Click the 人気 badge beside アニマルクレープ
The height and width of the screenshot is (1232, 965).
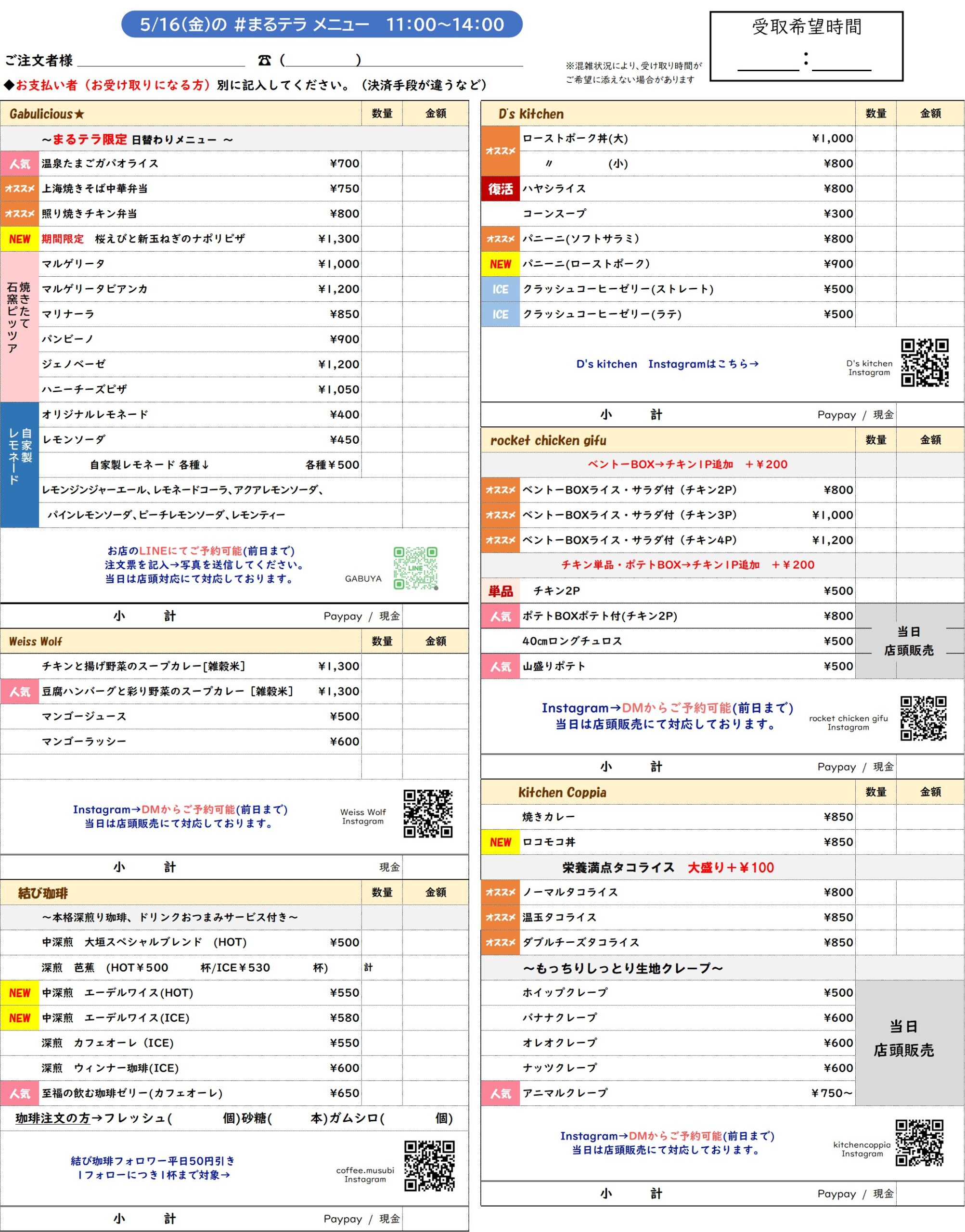tap(500, 1093)
